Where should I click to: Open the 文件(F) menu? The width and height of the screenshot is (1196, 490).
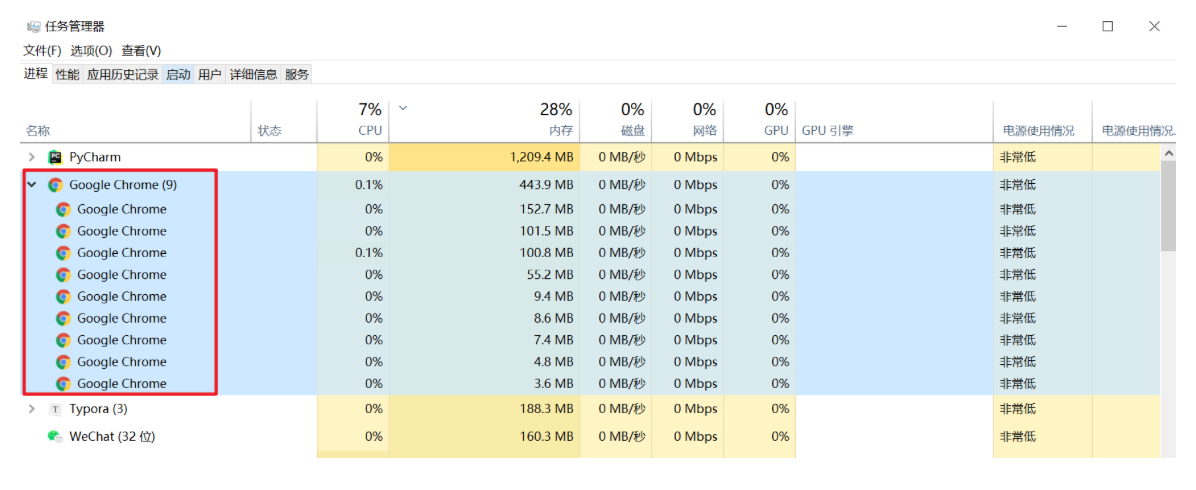point(42,50)
